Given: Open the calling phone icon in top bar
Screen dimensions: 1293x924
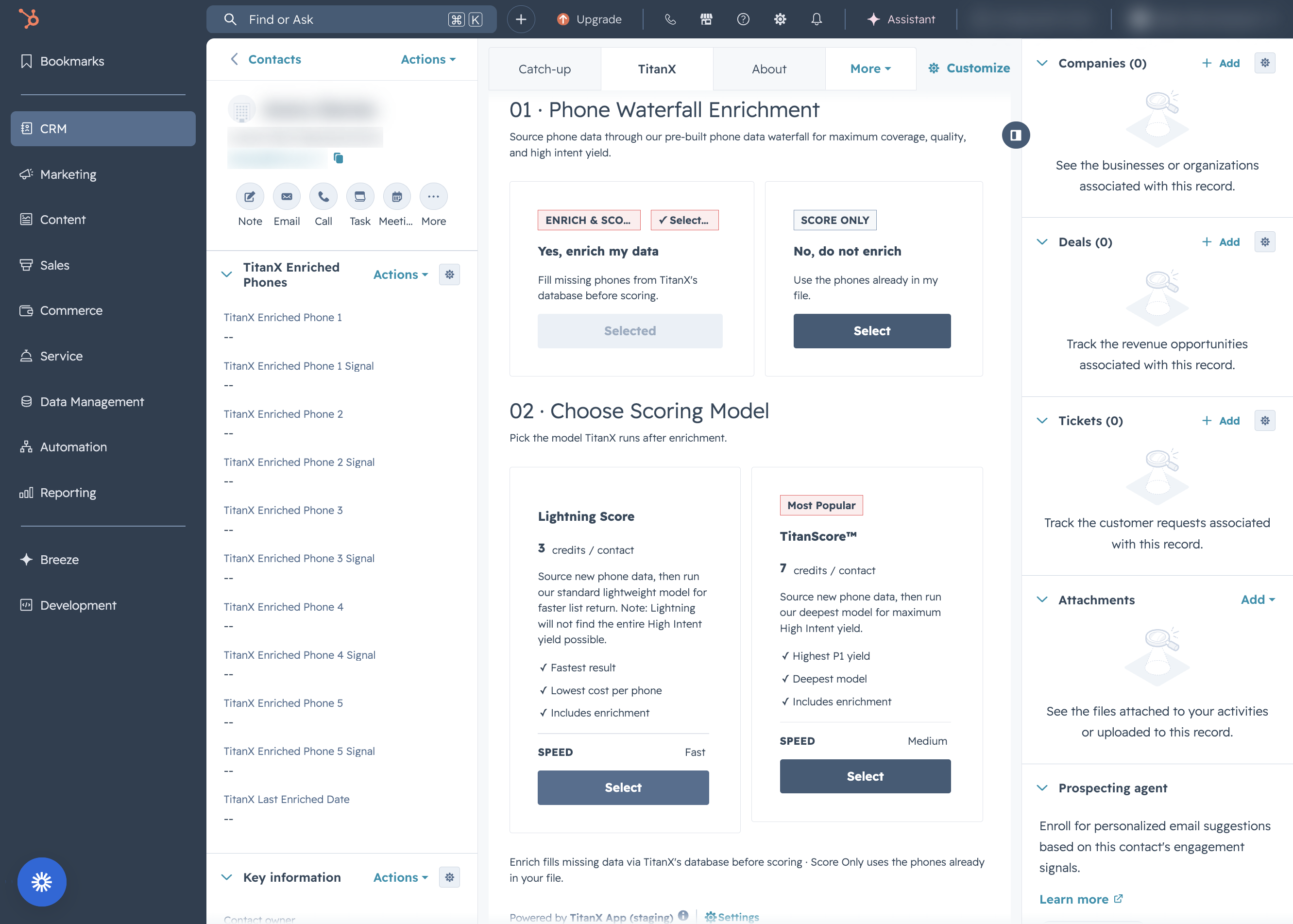Looking at the screenshot, I should pyautogui.click(x=670, y=19).
